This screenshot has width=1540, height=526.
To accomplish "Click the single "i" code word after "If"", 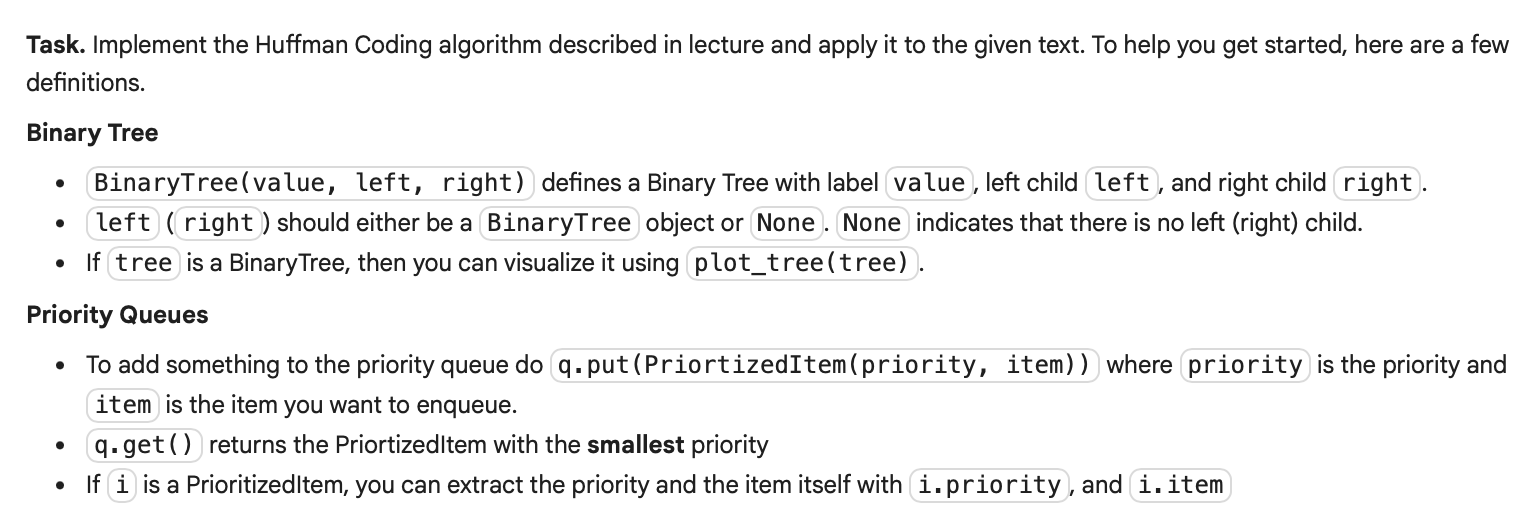I will click(x=121, y=485).
